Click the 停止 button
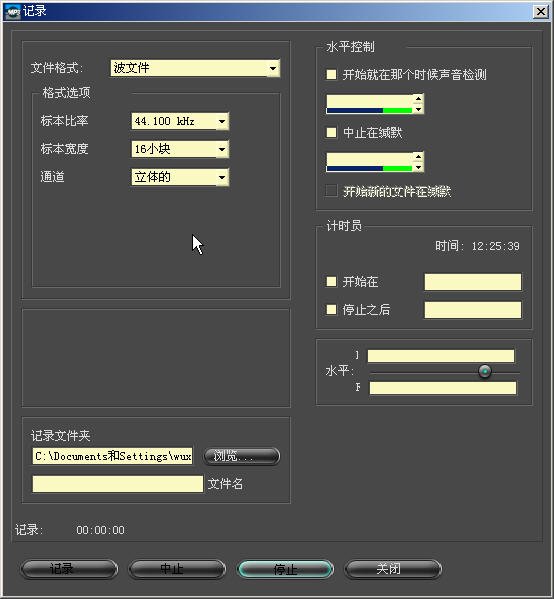Viewport: 554px width, 599px height. point(285,570)
